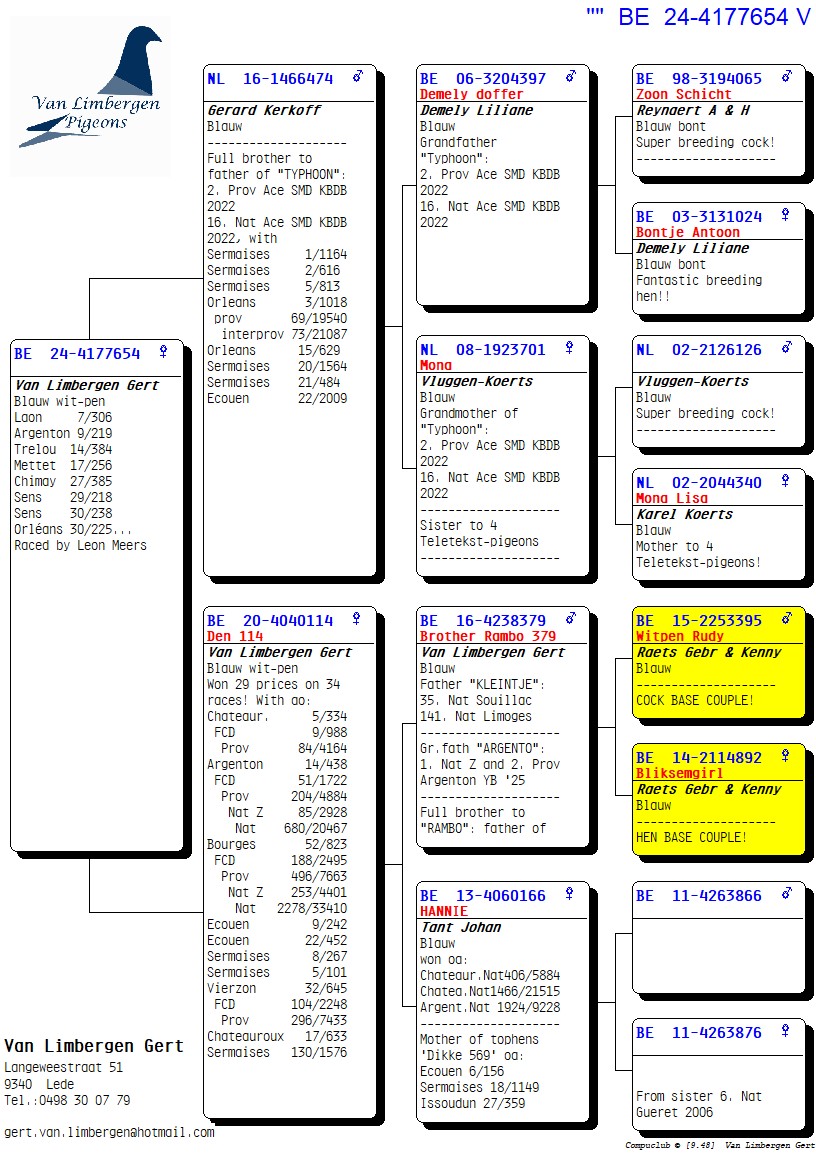Click the large ring number title at top right
The height and width of the screenshot is (1172, 816).
[698, 17]
